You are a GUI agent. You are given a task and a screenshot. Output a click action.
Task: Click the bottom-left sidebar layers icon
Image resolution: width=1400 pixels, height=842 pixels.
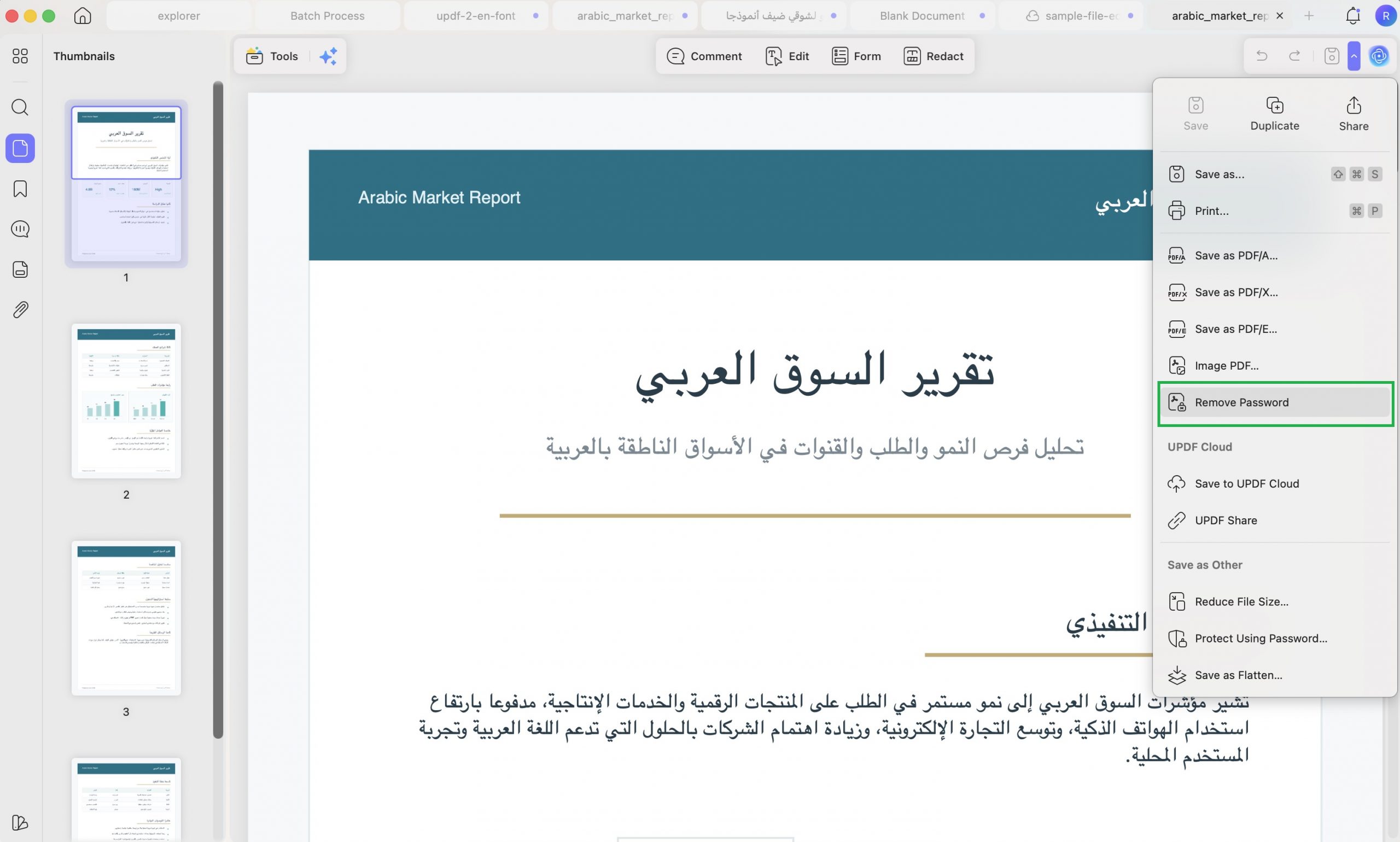click(x=20, y=822)
